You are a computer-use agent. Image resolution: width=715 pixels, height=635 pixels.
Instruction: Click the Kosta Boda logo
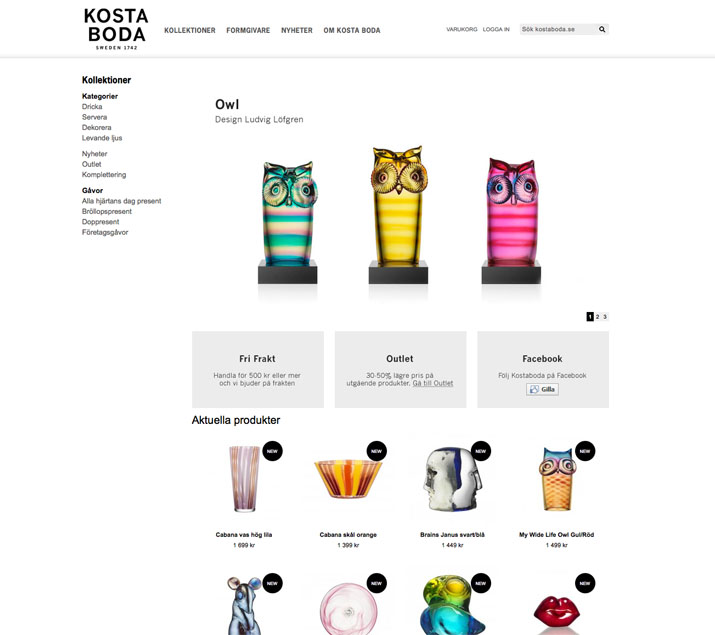tap(116, 29)
